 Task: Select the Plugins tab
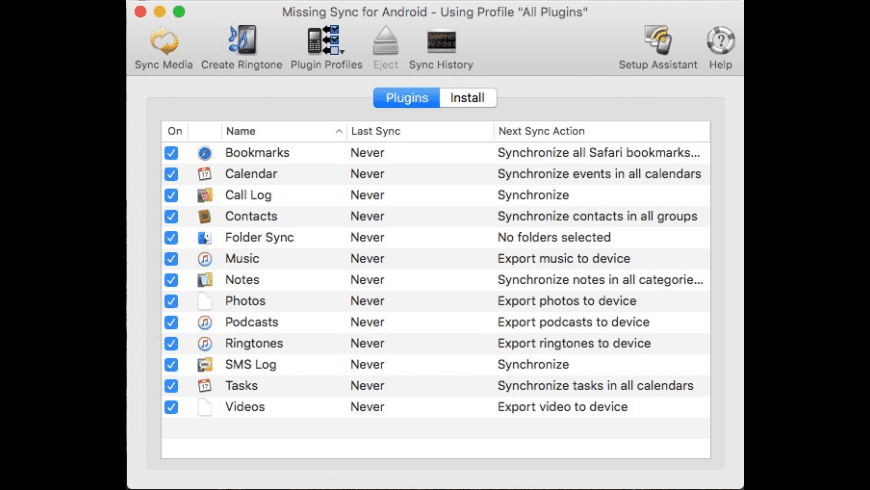(407, 98)
